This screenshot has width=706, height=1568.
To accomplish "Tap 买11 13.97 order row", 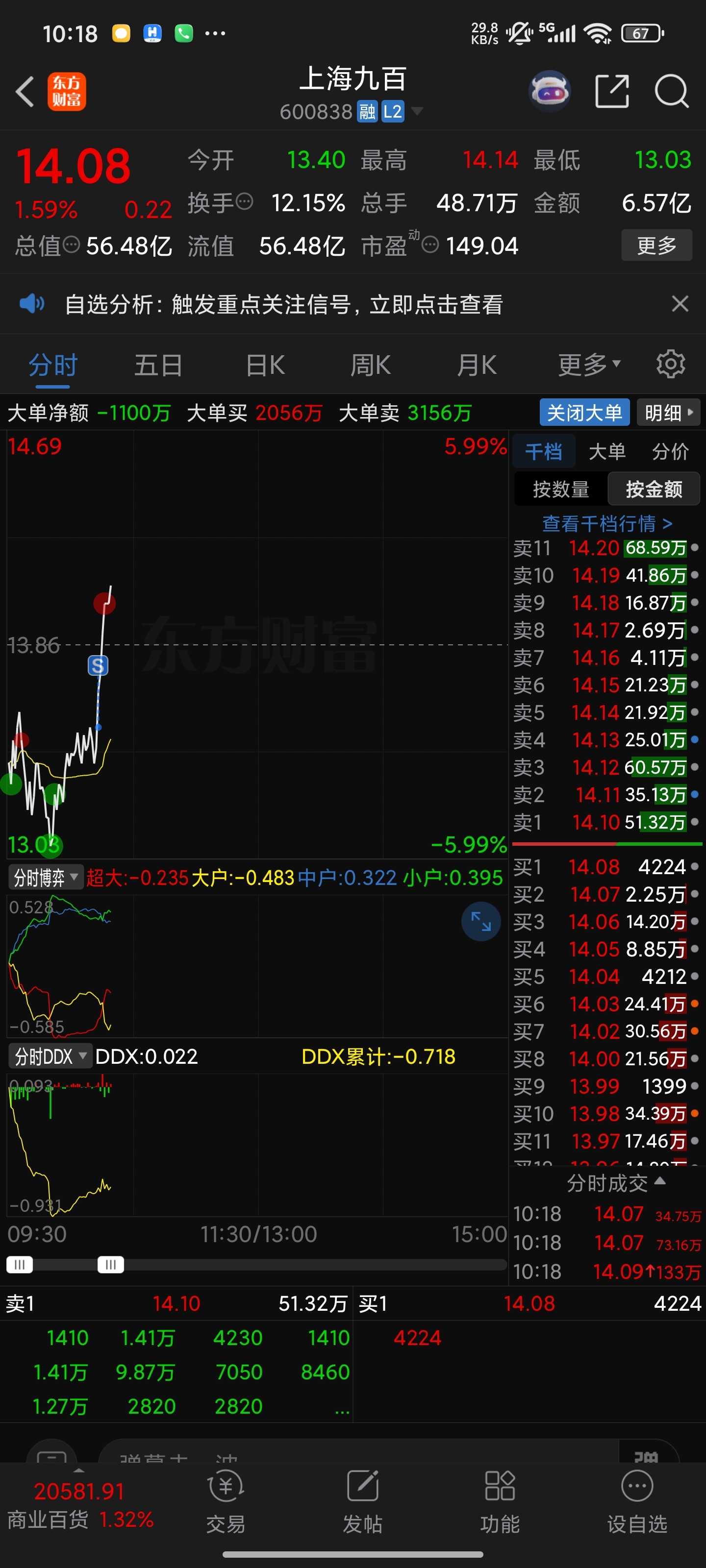I will [606, 1141].
